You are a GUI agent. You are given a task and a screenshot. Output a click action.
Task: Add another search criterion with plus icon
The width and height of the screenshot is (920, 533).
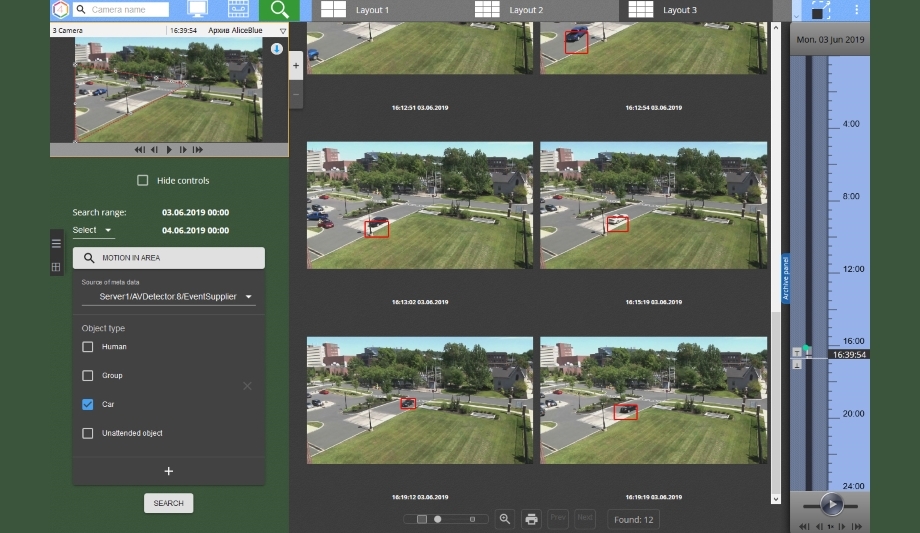pyautogui.click(x=168, y=471)
